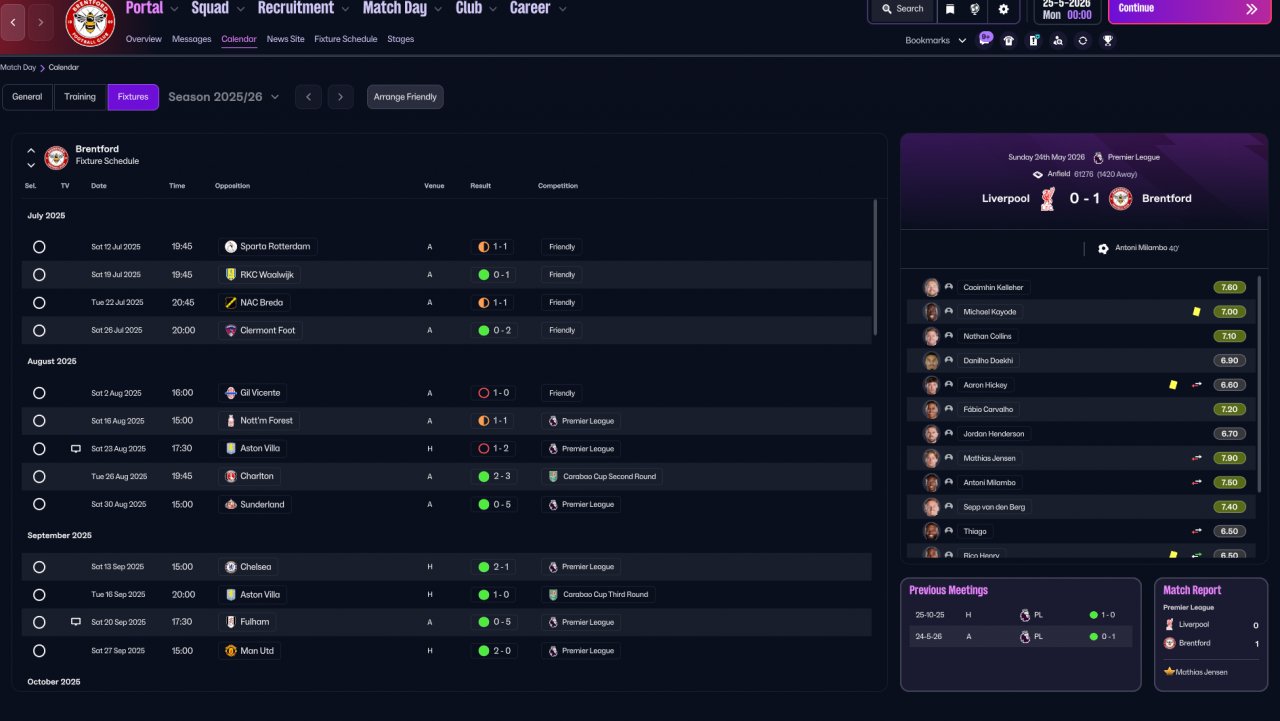The width and height of the screenshot is (1280, 721).
Task: Click Mathias Jensen's substitution arrow icon
Action: 1196,459
